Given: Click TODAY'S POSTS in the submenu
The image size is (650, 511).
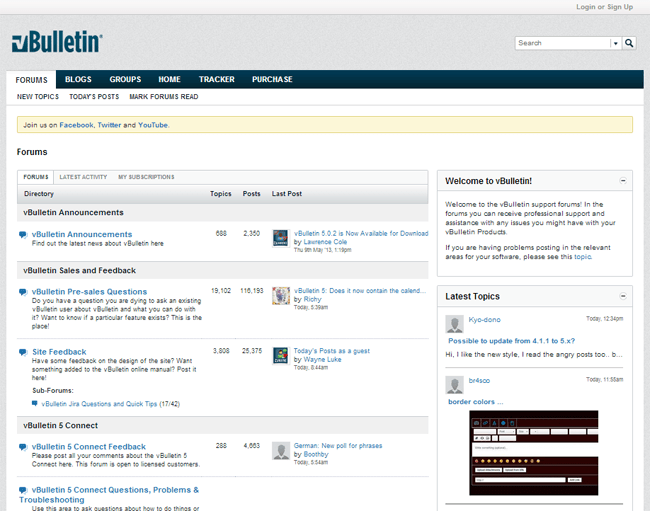Looking at the screenshot, I should click(x=94, y=97).
